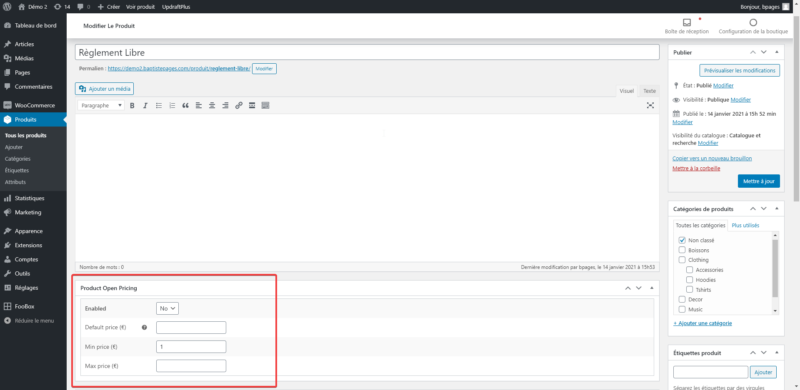Uncheck the Non classé category
The image size is (800, 390).
[682, 240]
